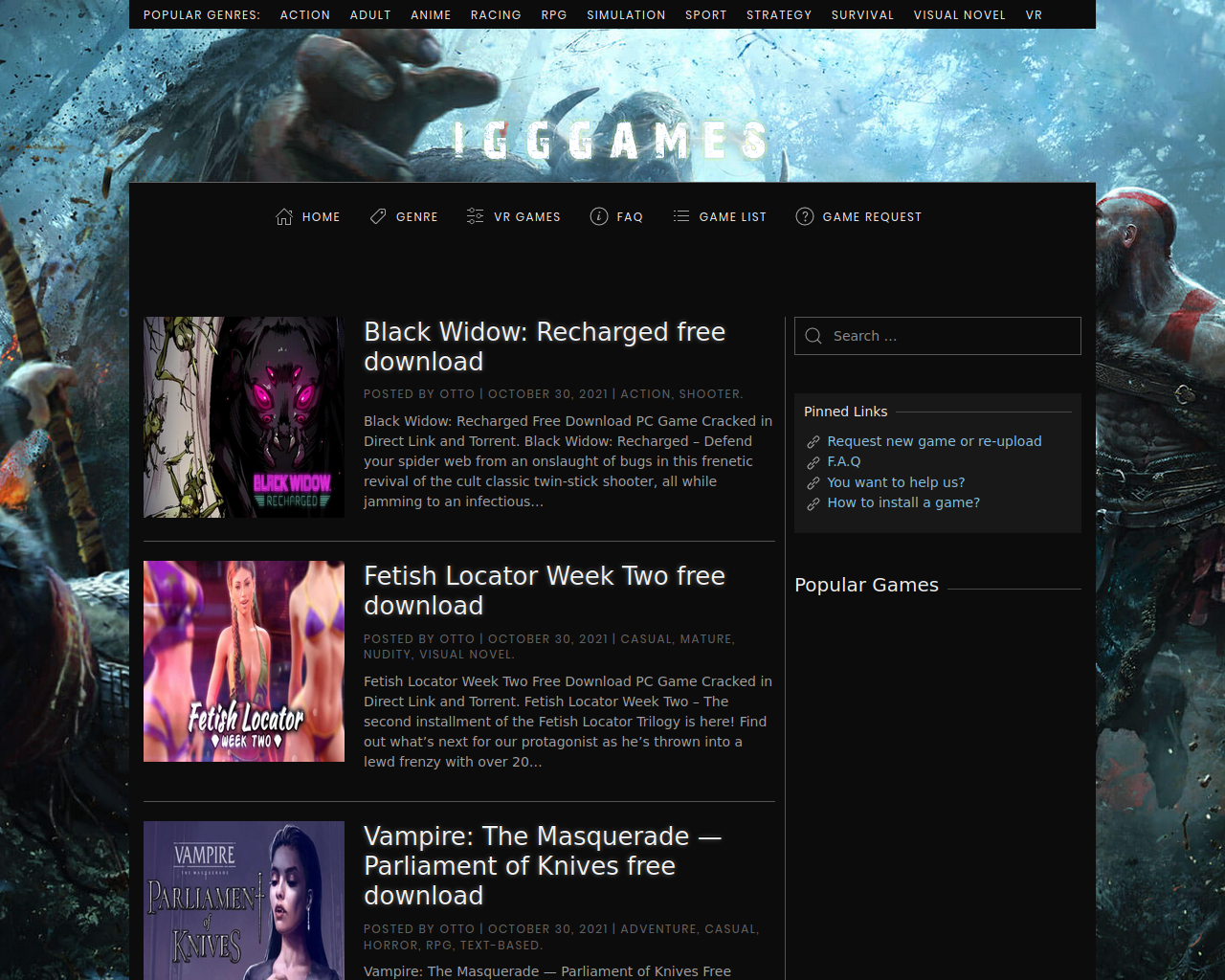Open Vampire Parliament of Knives cover thumbnail
The height and width of the screenshot is (980, 1225).
click(x=244, y=901)
